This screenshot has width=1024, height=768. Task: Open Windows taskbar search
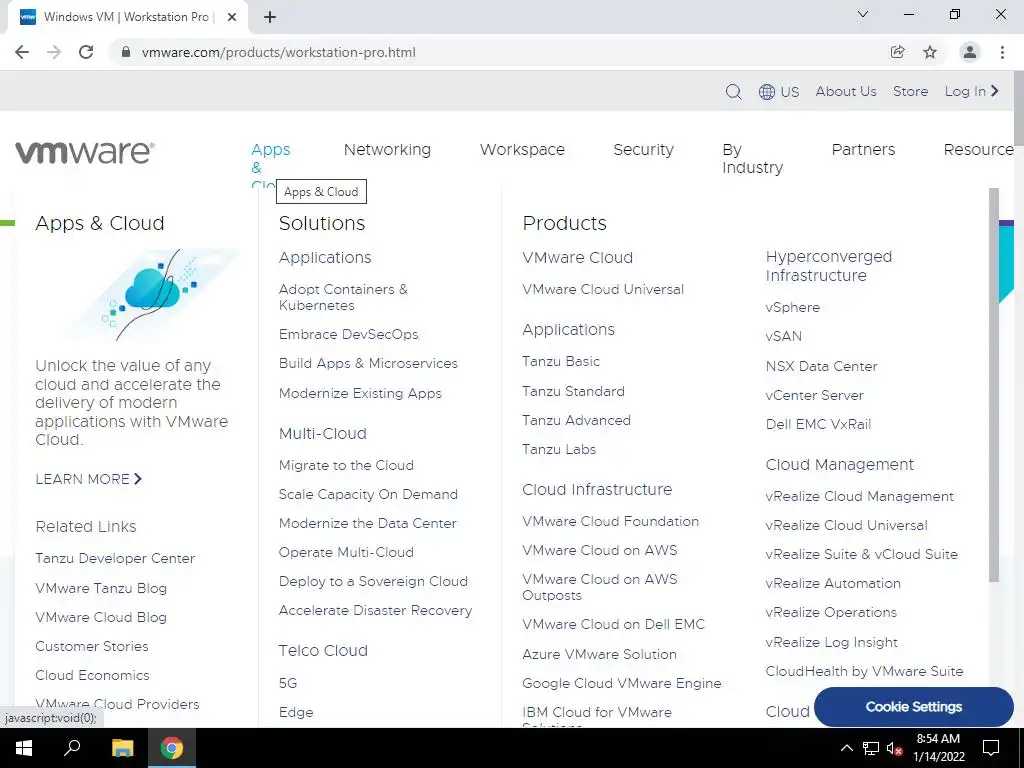tap(72, 748)
